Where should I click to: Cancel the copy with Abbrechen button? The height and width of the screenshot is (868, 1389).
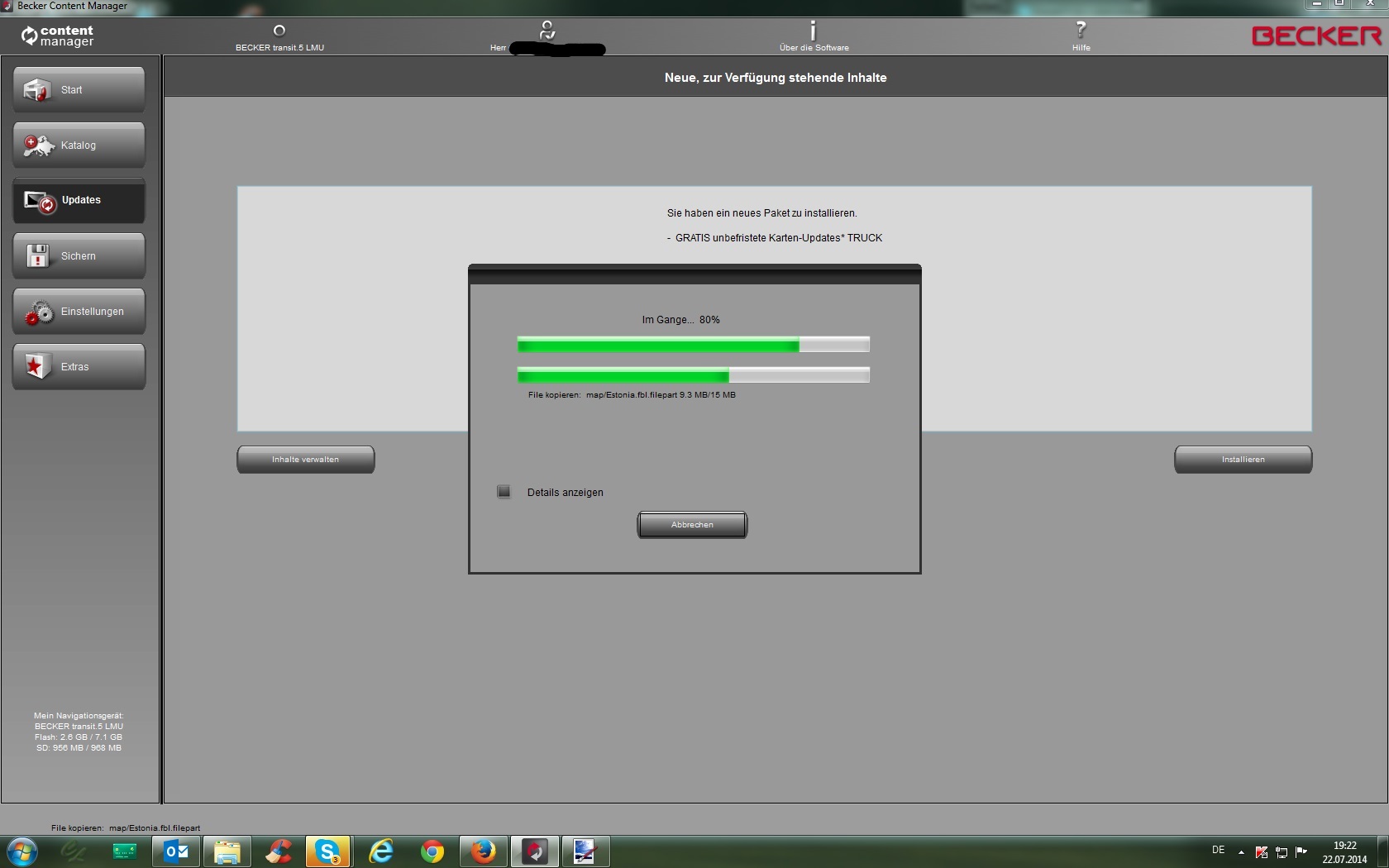tap(692, 525)
